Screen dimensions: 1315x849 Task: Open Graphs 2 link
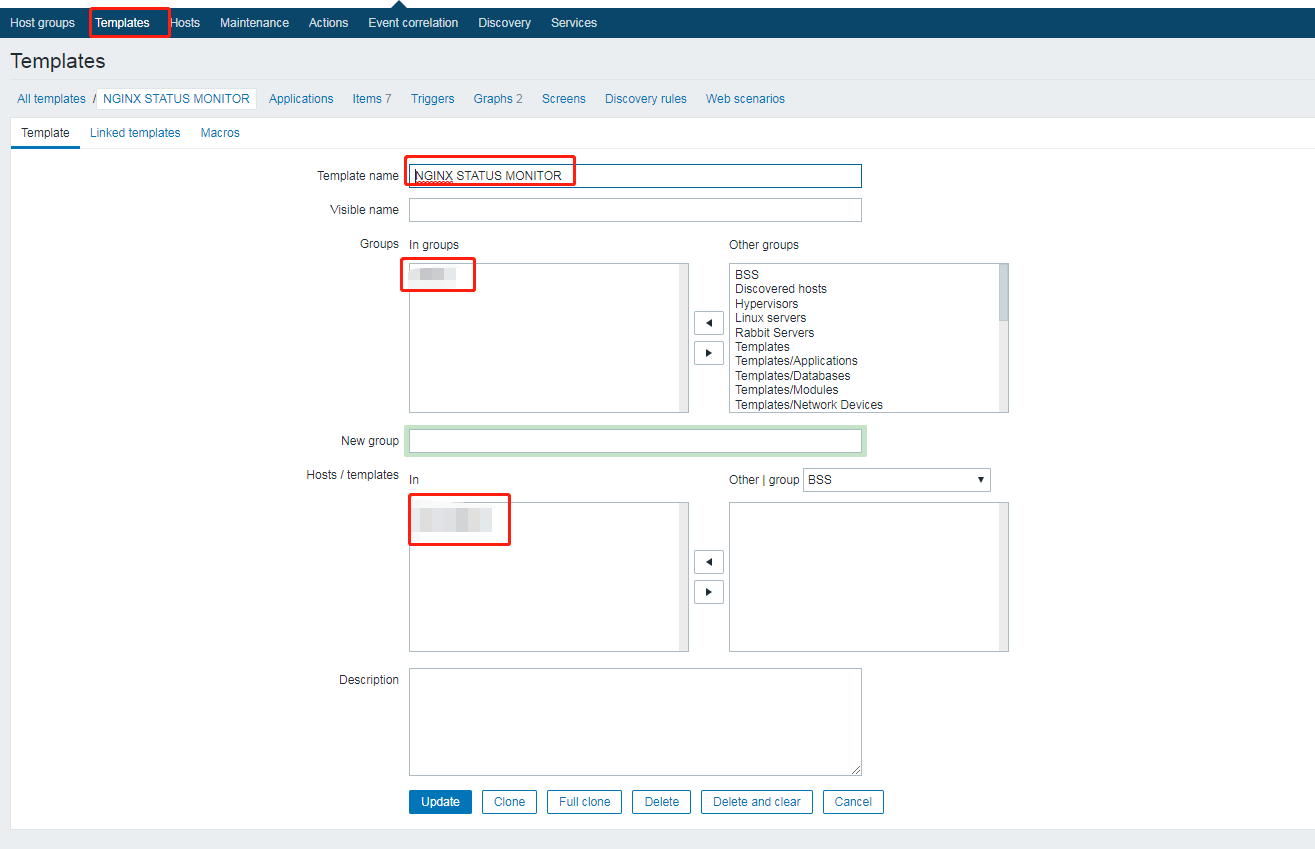pyautogui.click(x=498, y=99)
